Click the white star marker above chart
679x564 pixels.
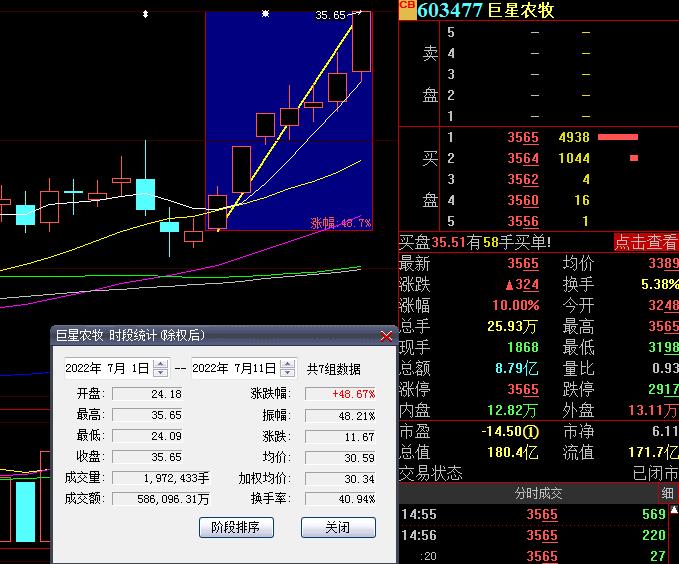pos(265,15)
